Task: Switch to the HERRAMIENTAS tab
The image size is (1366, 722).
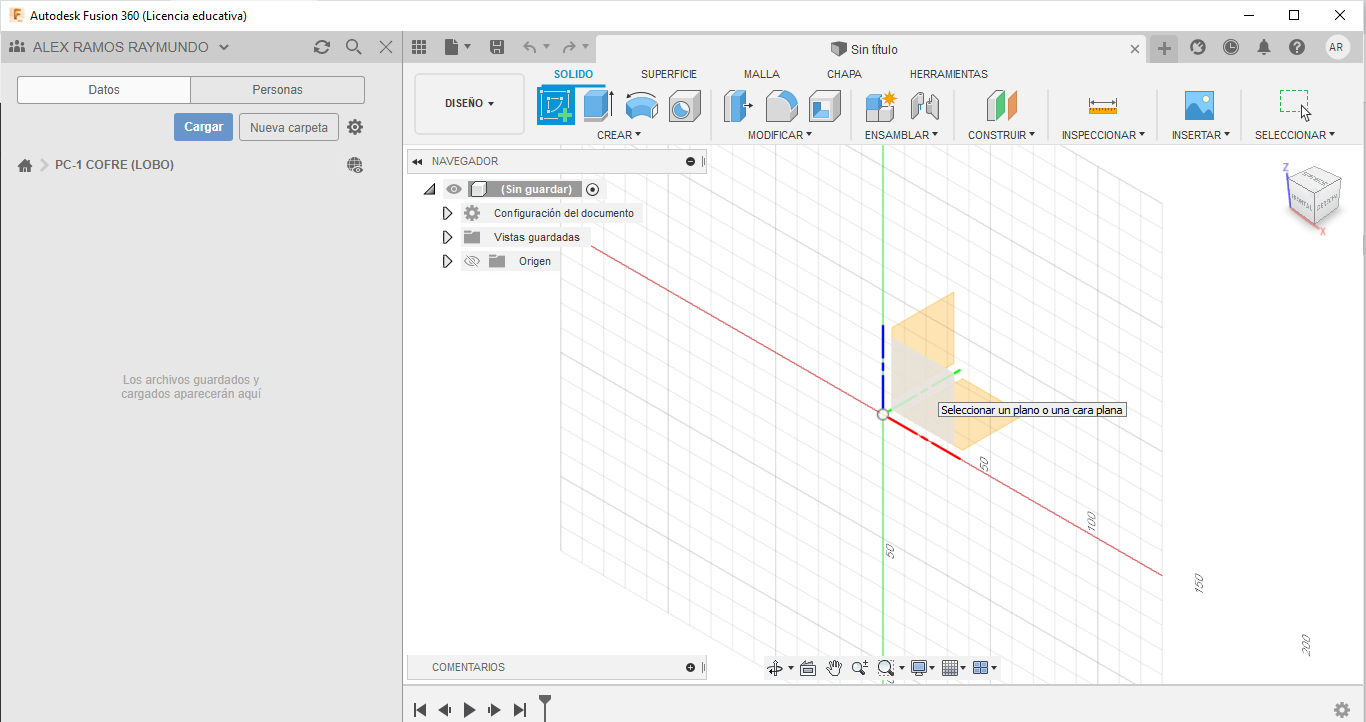Action: click(x=949, y=74)
